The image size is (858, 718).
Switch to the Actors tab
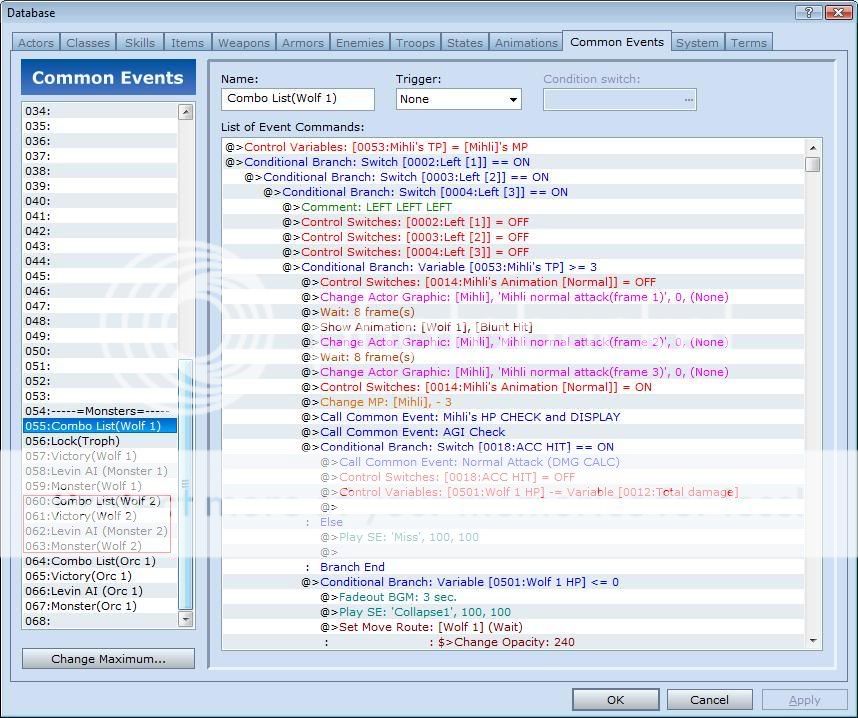tap(36, 43)
